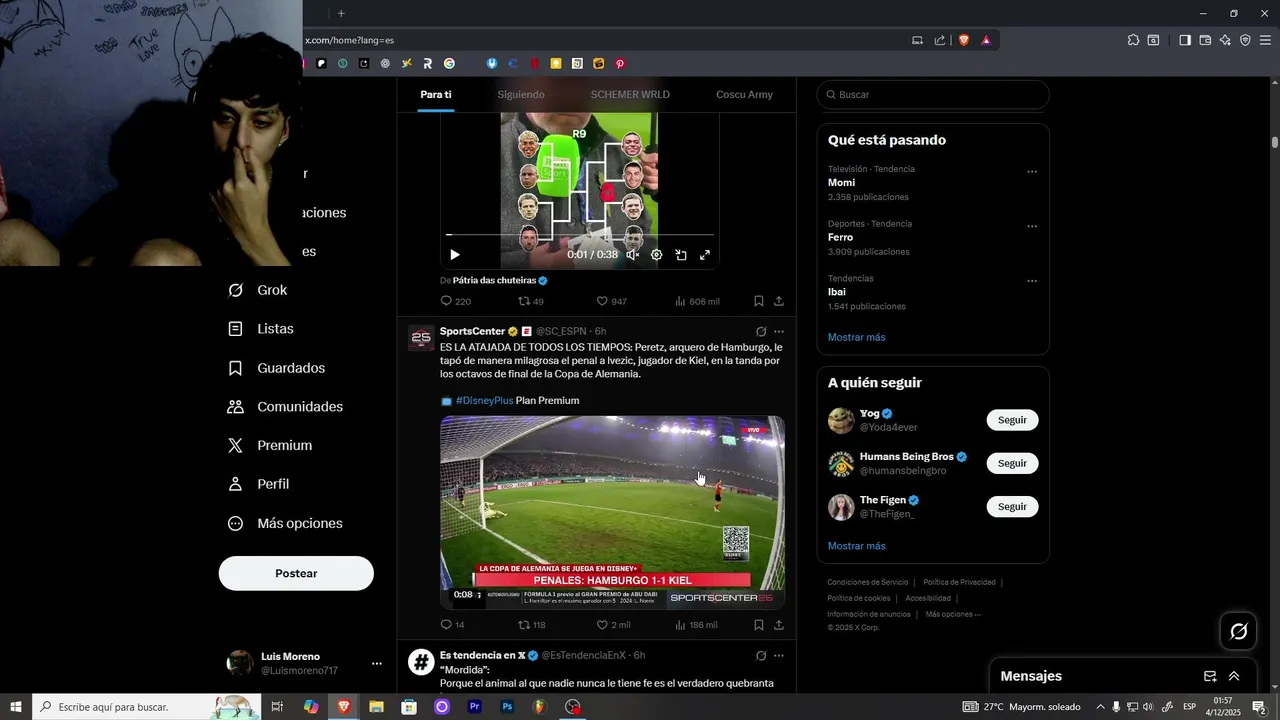Like the Pátria das chuteiras post (947)
This screenshot has height=720, width=1280.
611,301
